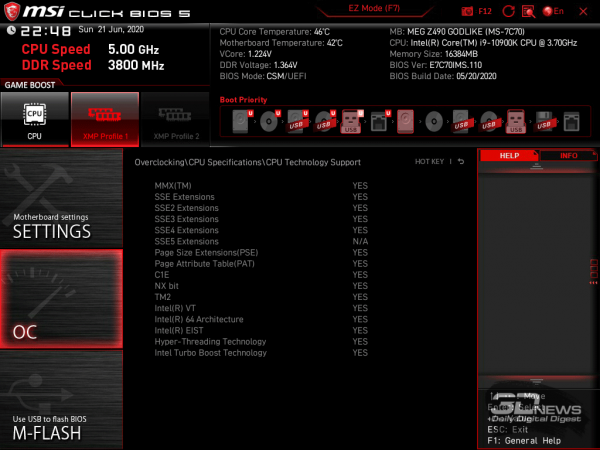Take a screenshot with the F12 camera icon
Image resolution: width=600 pixels, height=450 pixels.
[468, 11]
